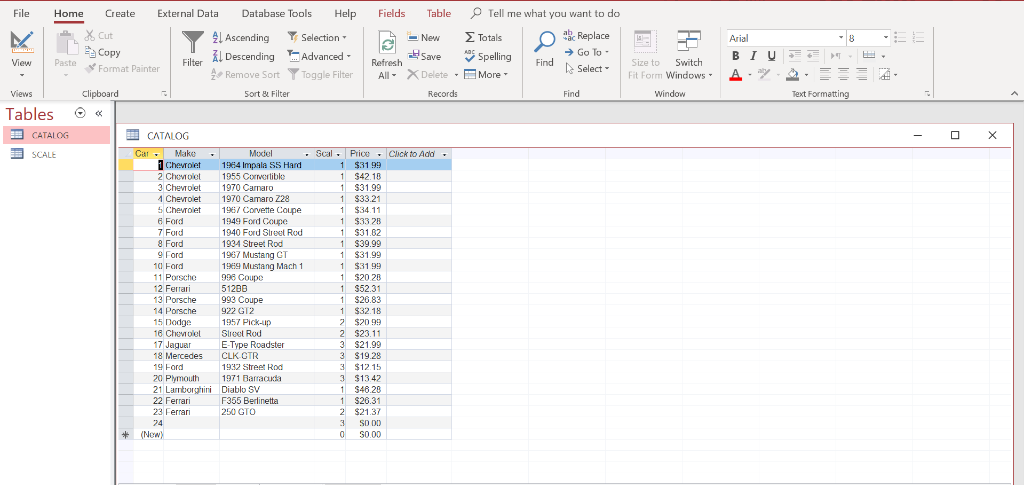
Task: Save the current record
Action: pos(424,57)
